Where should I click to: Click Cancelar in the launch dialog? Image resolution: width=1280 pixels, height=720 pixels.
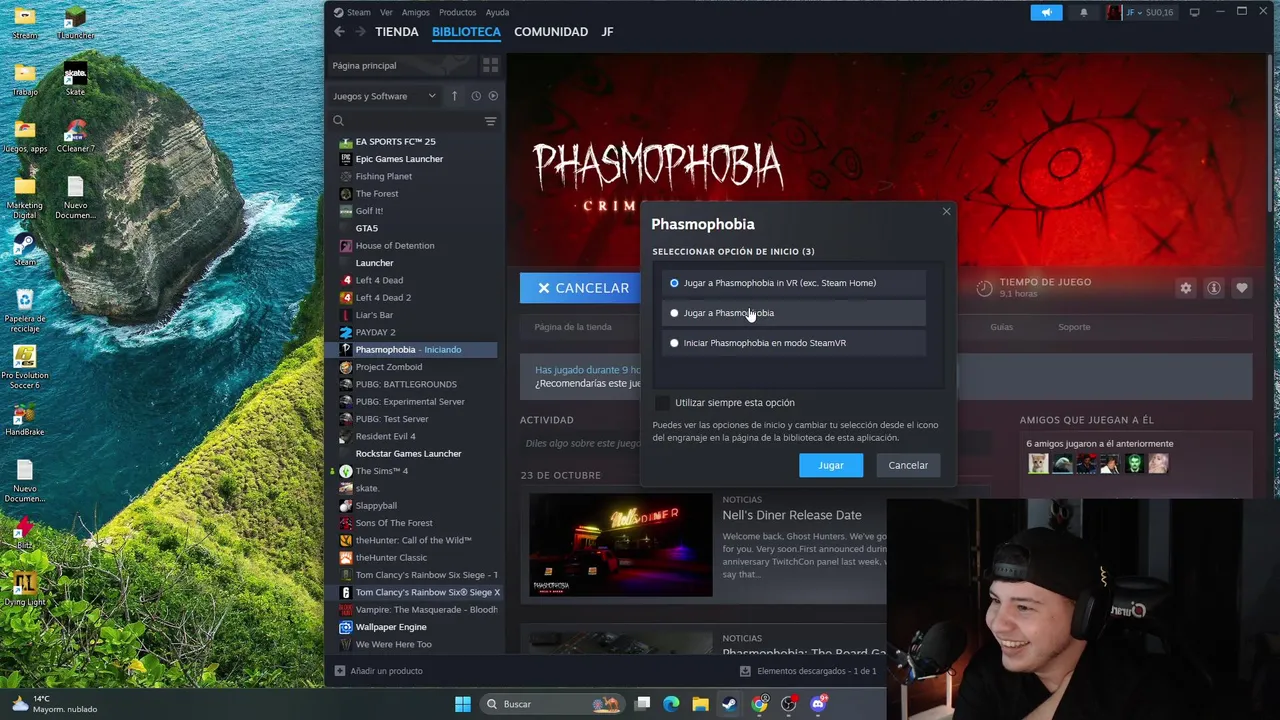pos(908,465)
